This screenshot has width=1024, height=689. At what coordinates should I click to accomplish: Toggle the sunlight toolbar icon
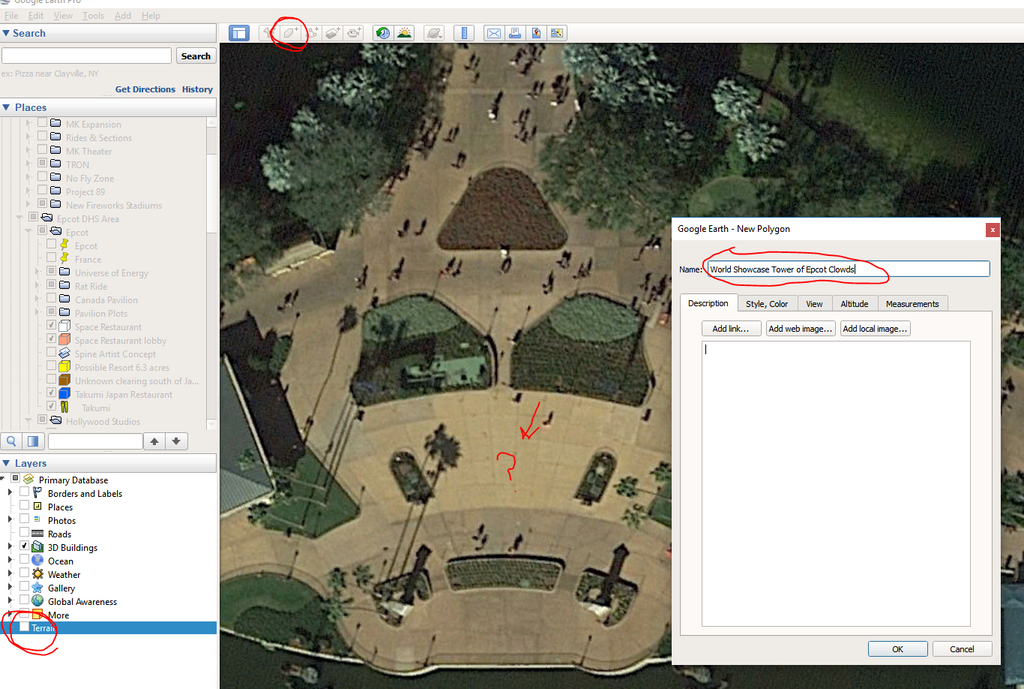point(404,33)
